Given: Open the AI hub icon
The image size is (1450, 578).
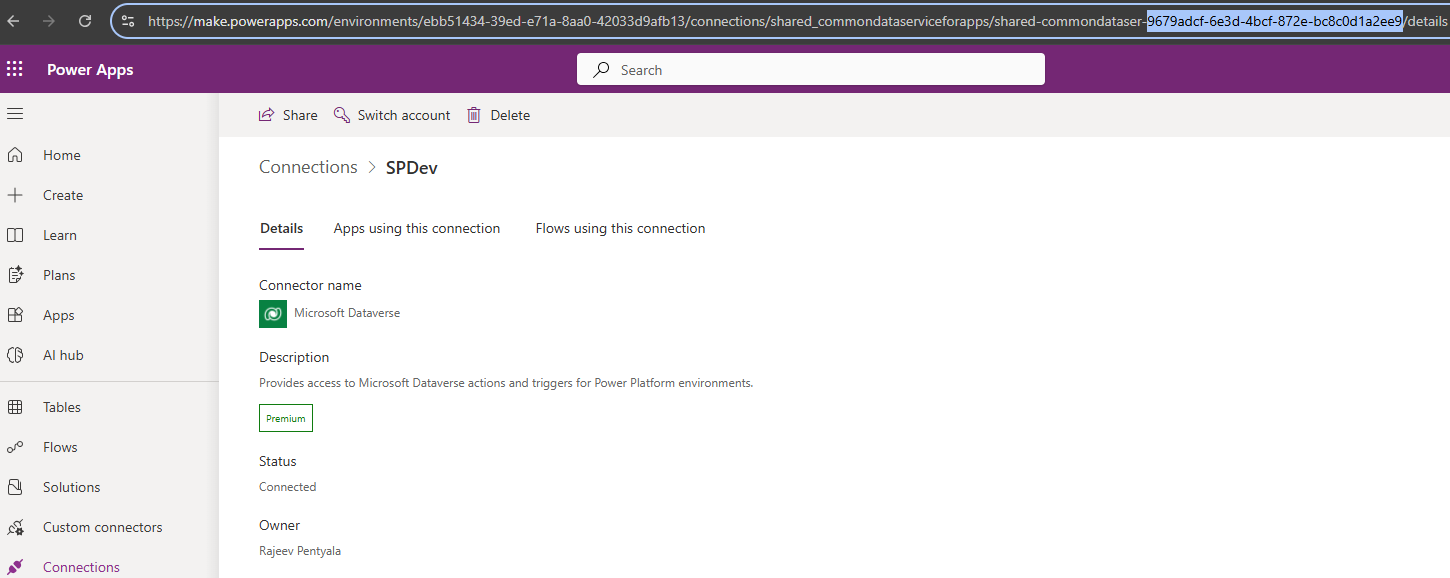Looking at the screenshot, I should [x=15, y=355].
